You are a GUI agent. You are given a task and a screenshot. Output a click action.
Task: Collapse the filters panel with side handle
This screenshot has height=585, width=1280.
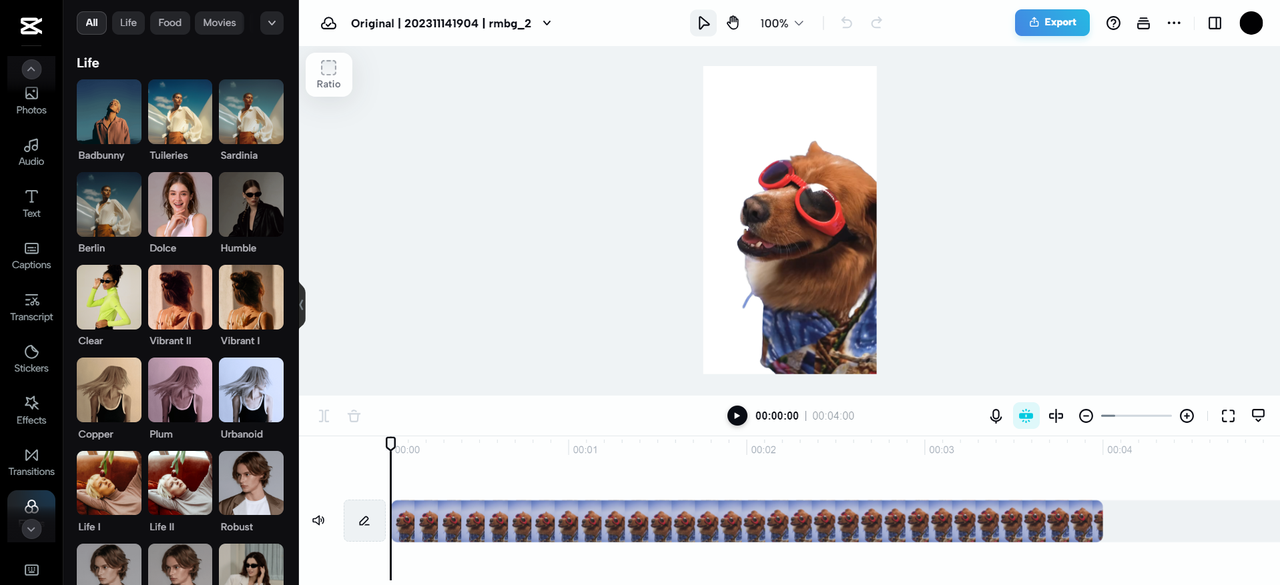(302, 305)
